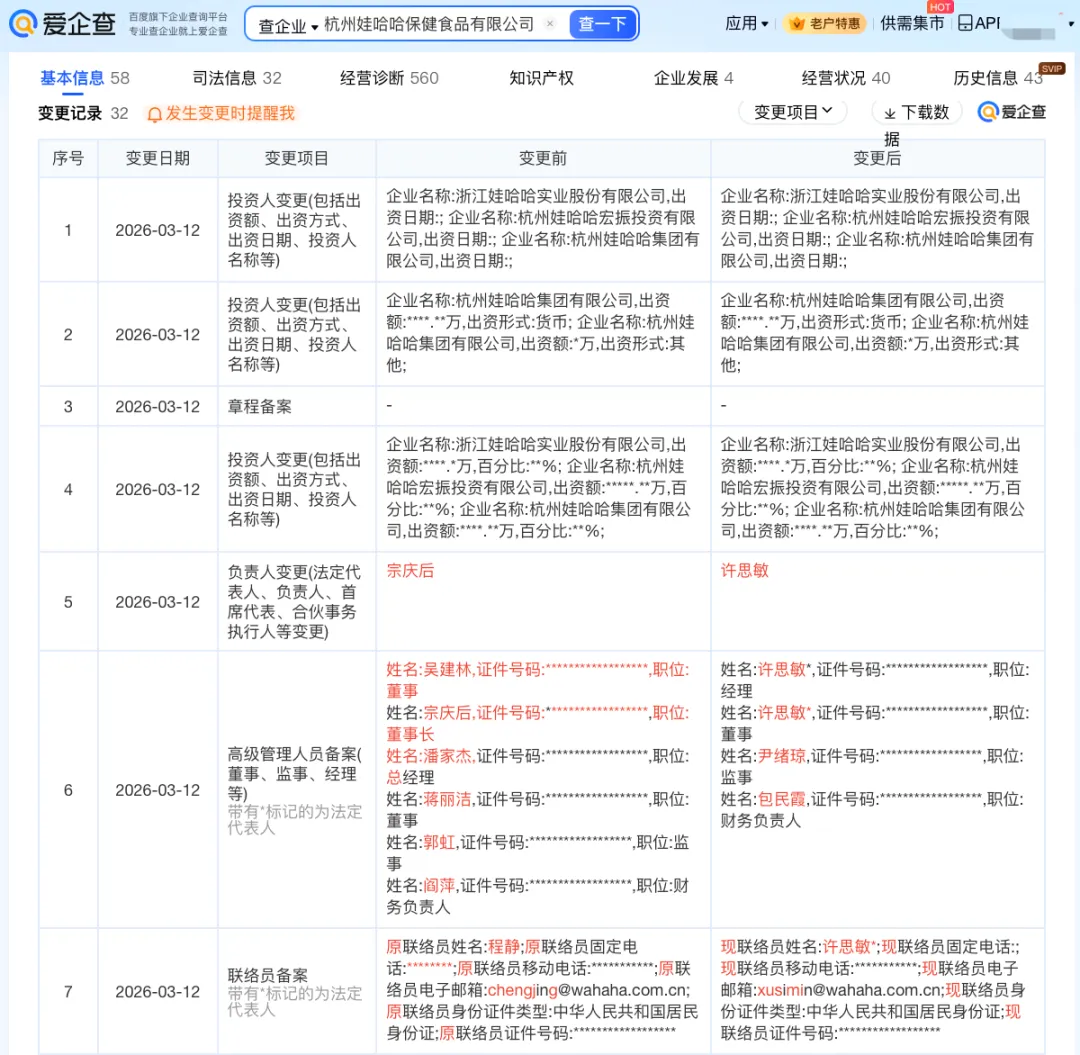Click the name 包民霞 in row 6
The image size is (1080, 1055).
click(x=782, y=799)
